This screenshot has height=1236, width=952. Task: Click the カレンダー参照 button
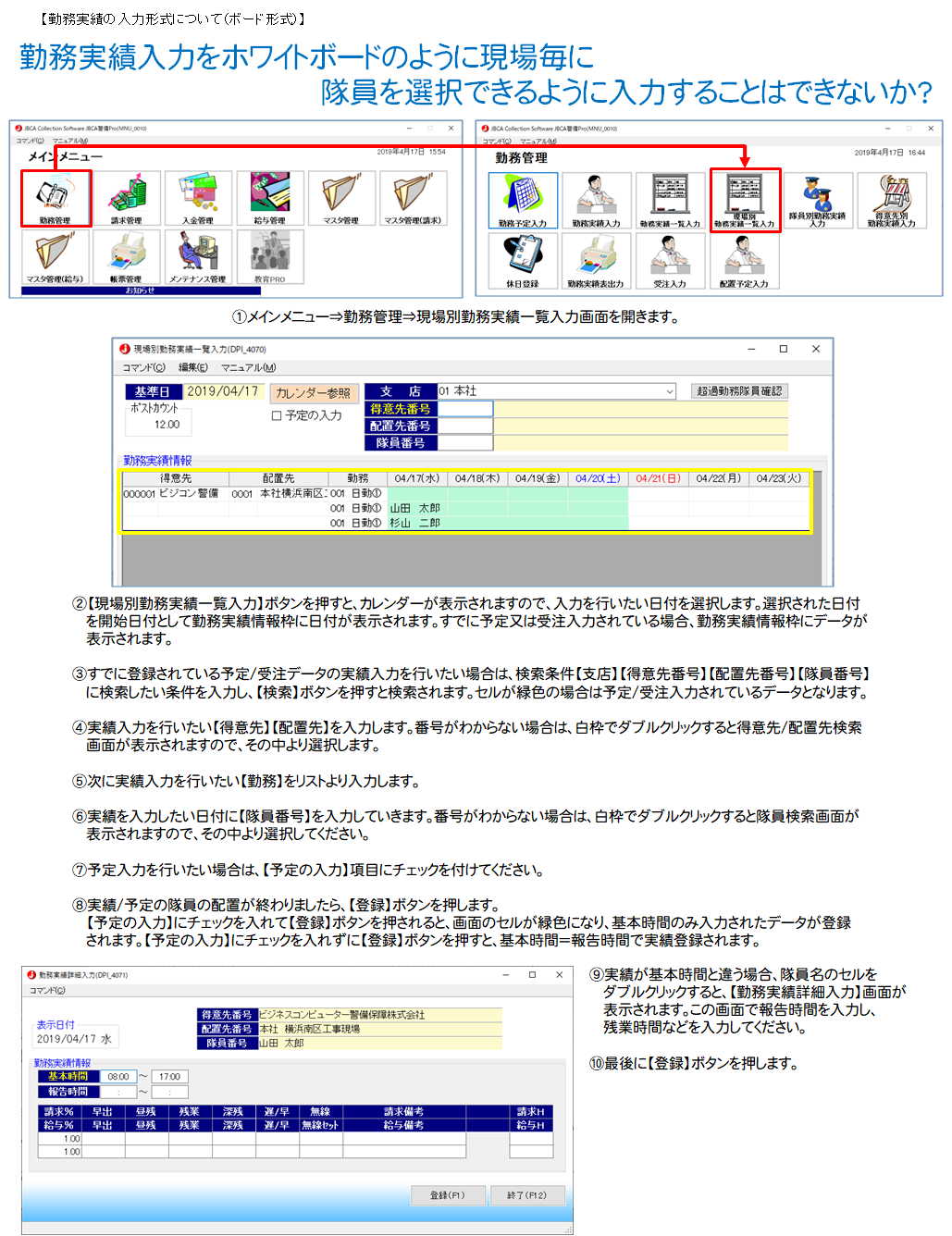(x=313, y=393)
